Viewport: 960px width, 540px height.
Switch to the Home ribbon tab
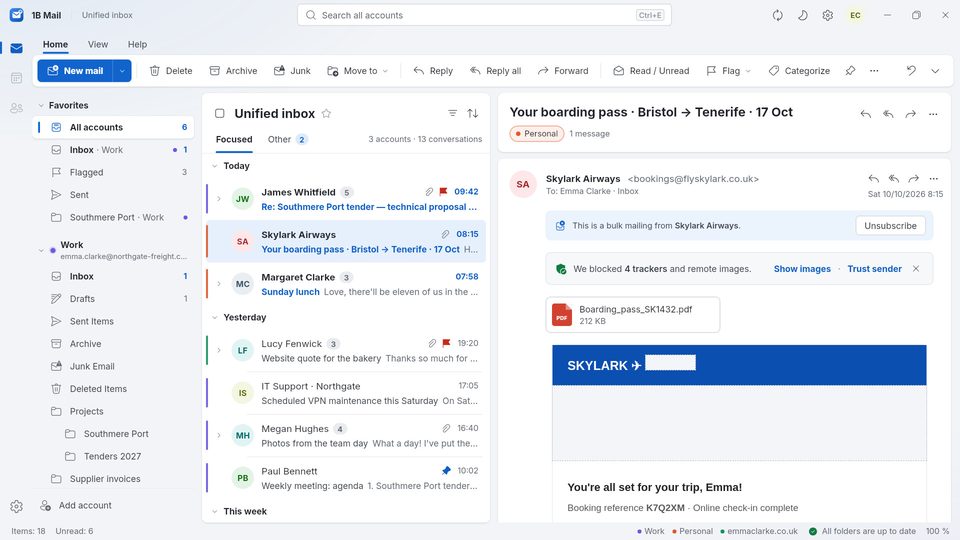(x=55, y=44)
